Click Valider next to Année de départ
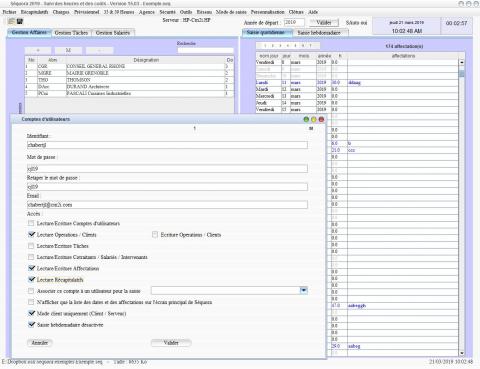 click(324, 23)
